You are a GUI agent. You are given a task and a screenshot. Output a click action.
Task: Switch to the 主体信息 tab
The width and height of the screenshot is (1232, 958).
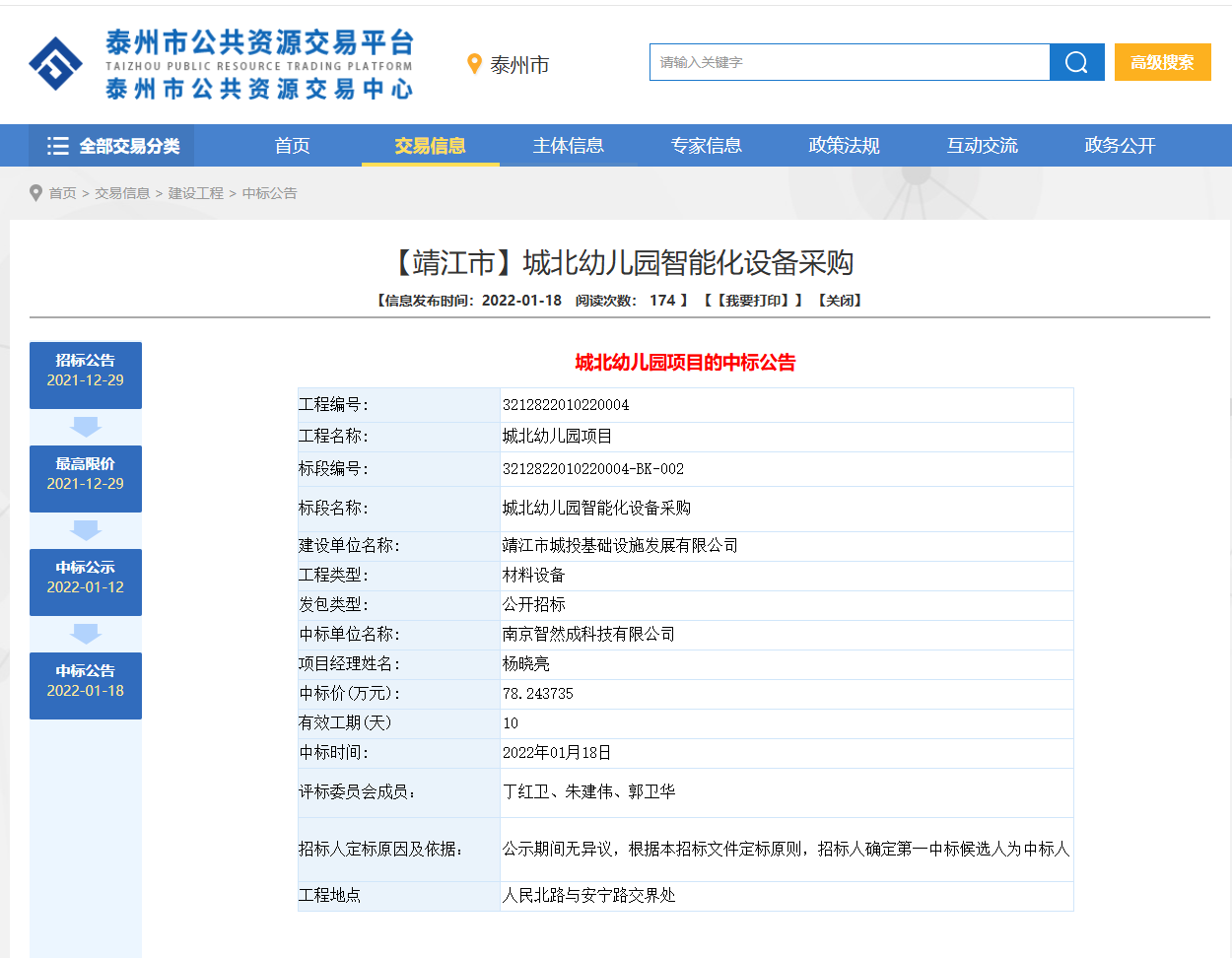tap(569, 145)
